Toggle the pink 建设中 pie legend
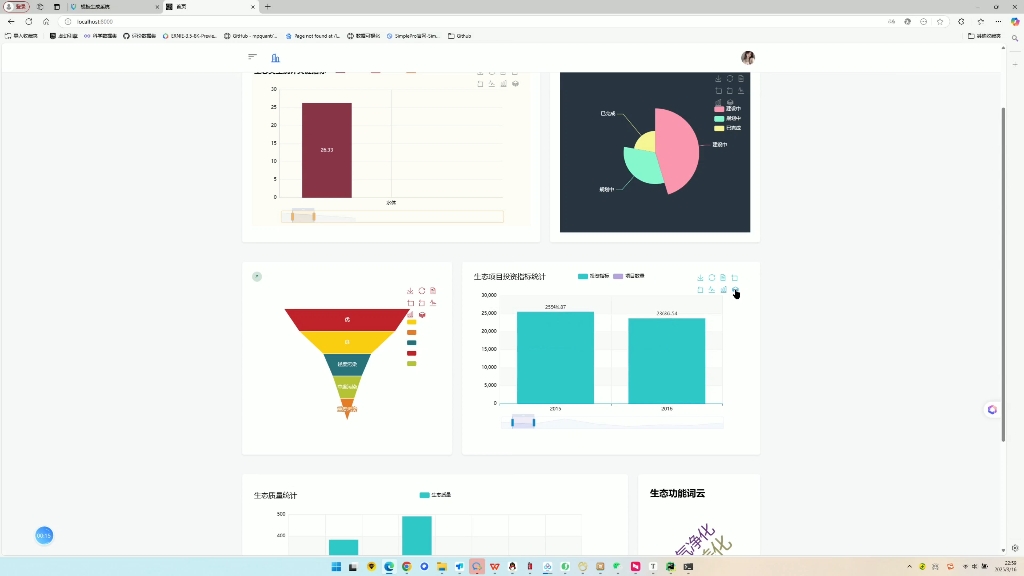This screenshot has width=1024, height=576. coord(728,108)
